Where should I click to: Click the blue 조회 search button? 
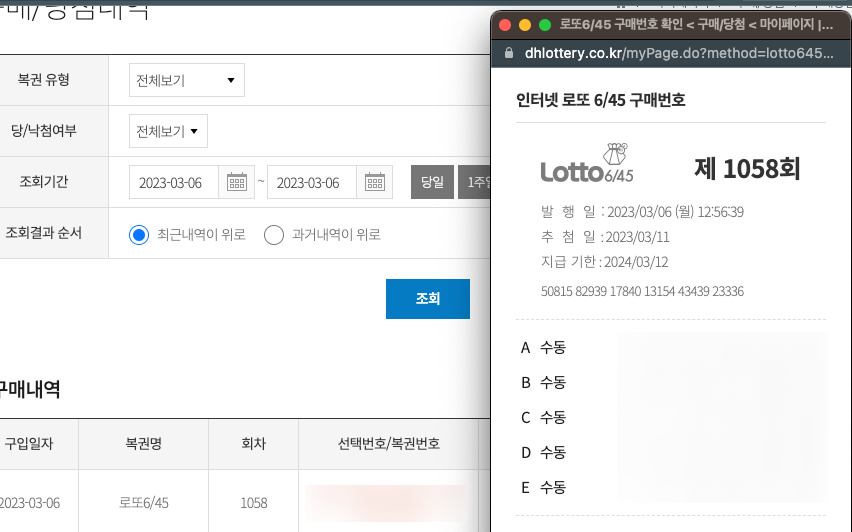[x=428, y=299]
